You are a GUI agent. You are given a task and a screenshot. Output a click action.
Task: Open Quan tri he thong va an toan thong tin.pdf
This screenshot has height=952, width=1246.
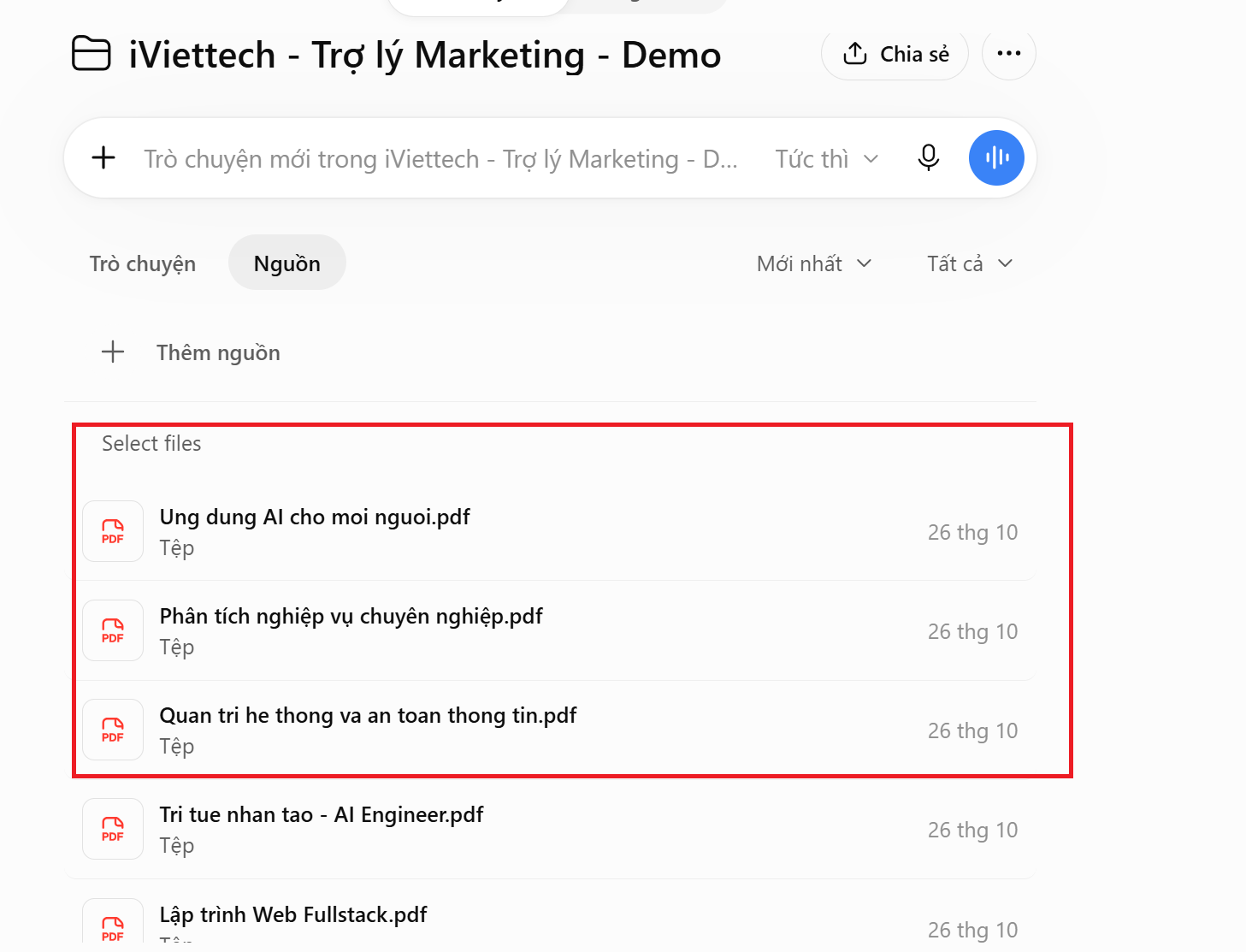tap(368, 715)
